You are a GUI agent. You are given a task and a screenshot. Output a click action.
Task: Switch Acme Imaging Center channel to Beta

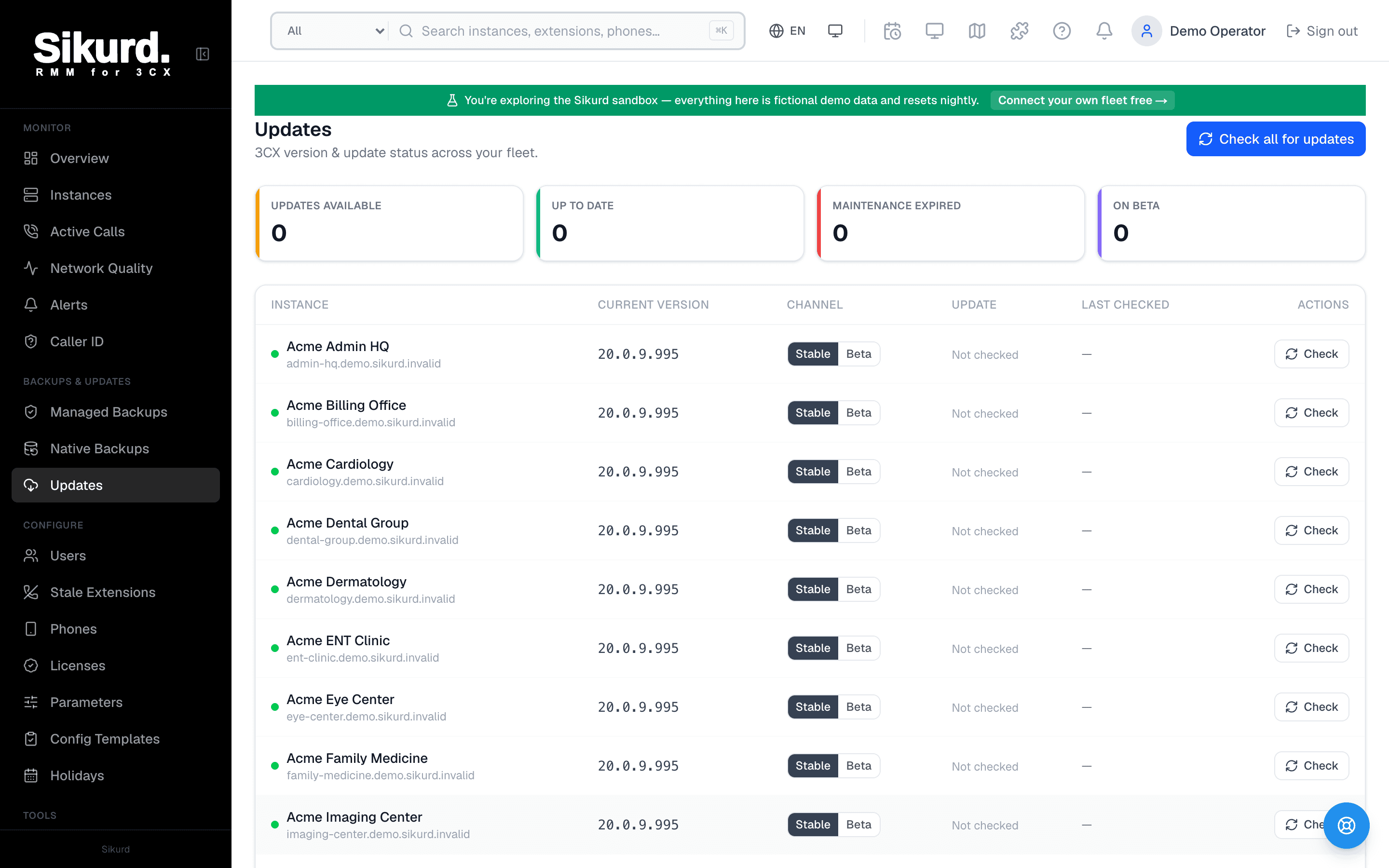[x=858, y=825]
